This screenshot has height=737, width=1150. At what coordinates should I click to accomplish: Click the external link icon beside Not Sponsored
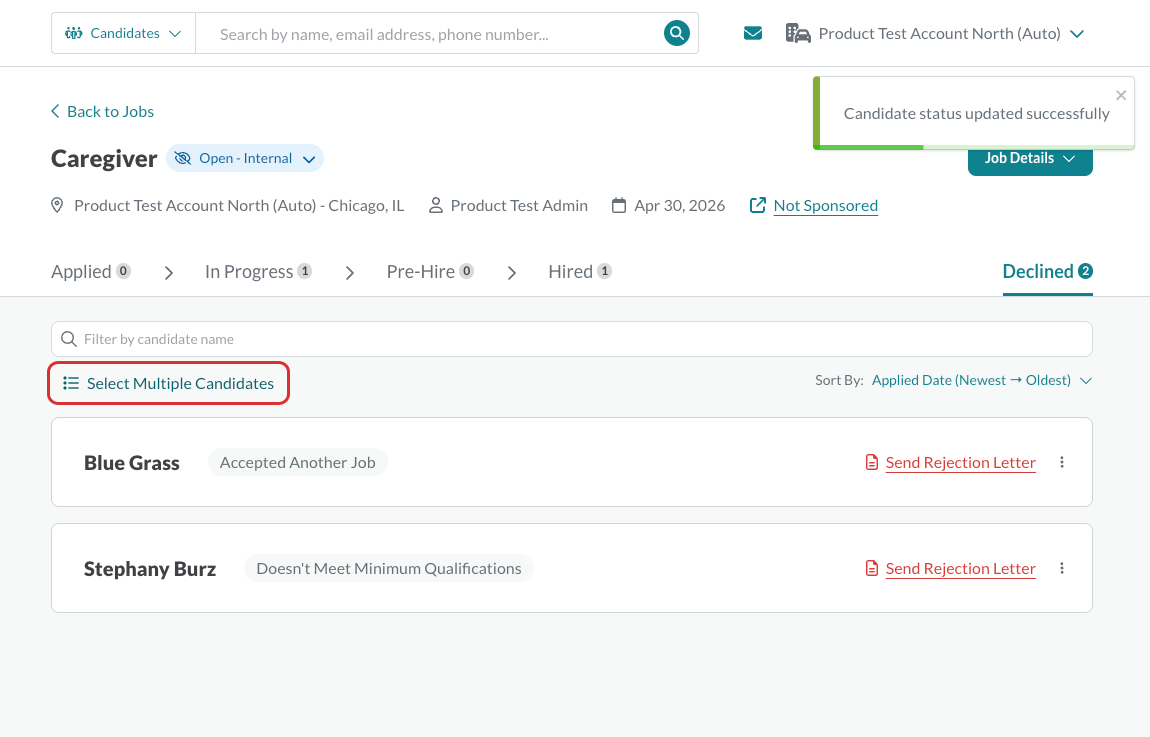point(758,205)
